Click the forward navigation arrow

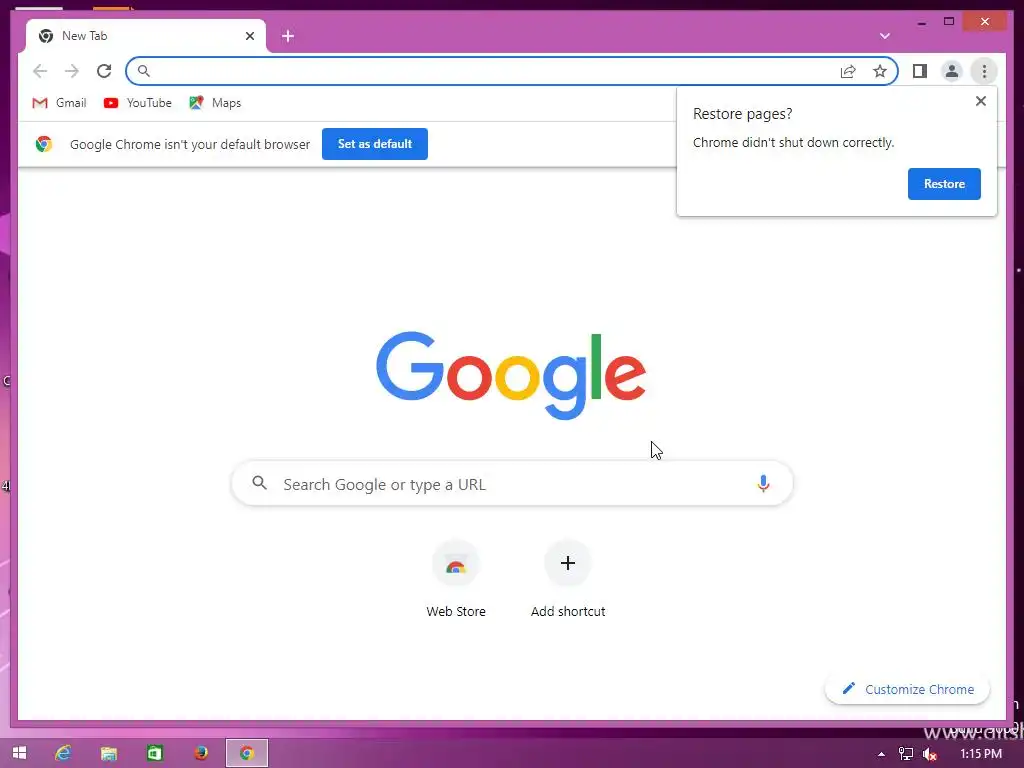[x=72, y=71]
